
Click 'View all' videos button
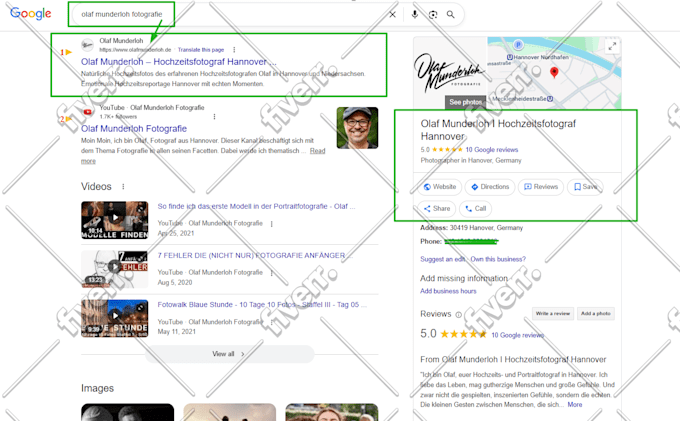coord(229,354)
